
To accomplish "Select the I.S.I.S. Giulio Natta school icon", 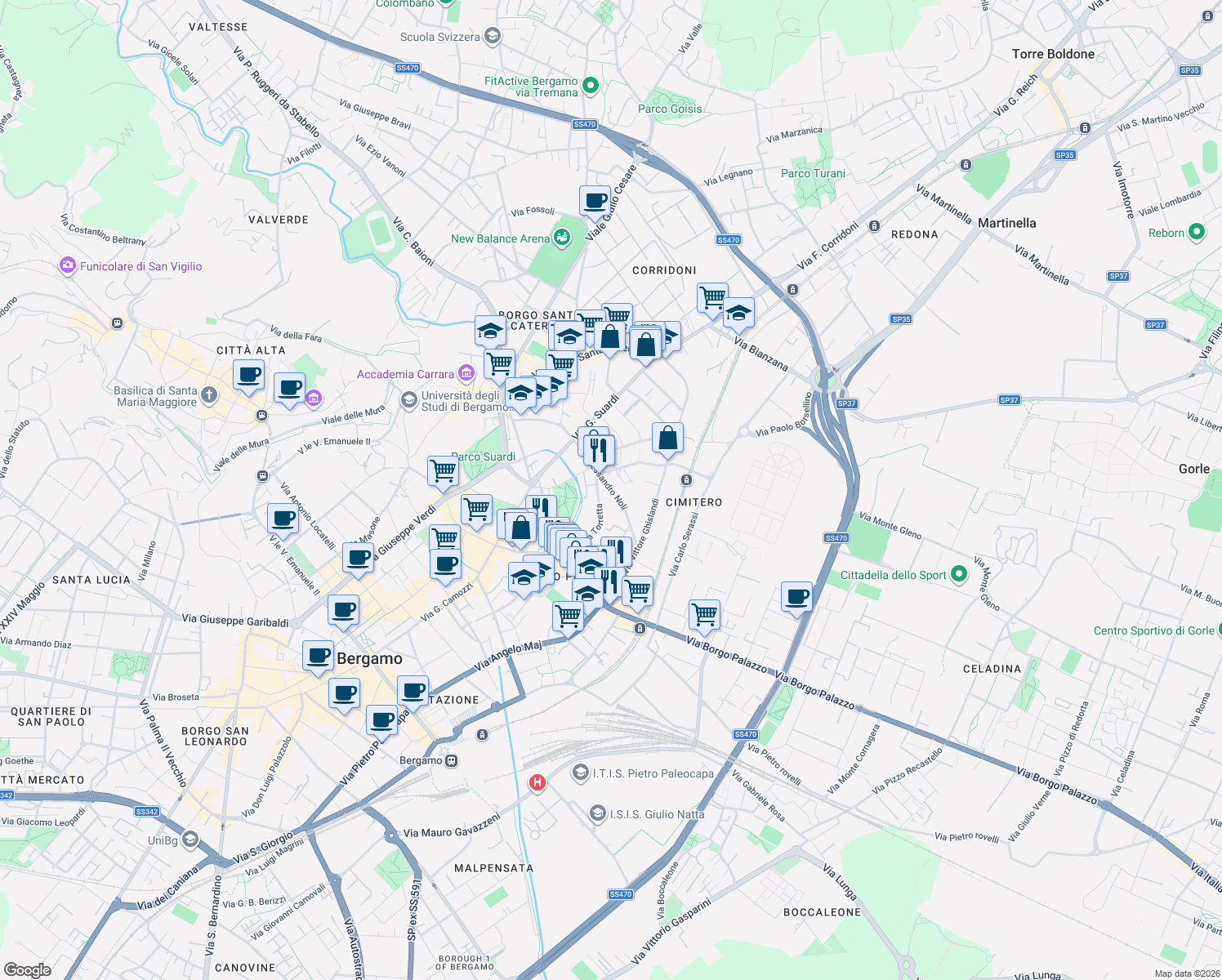I will pyautogui.click(x=598, y=813).
